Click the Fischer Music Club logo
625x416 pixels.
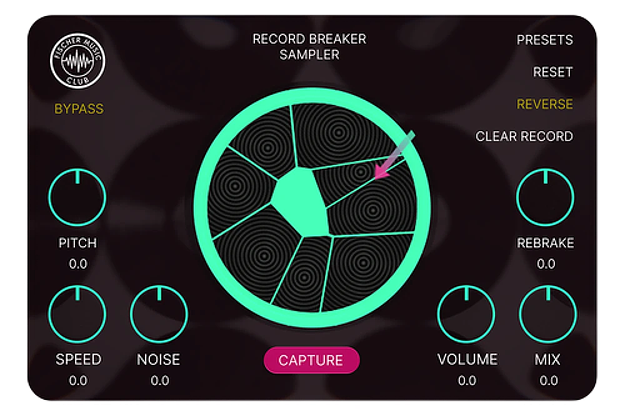pos(78,61)
